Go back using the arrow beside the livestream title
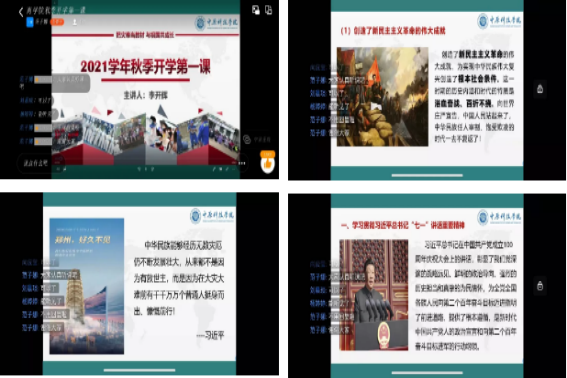 21,12
